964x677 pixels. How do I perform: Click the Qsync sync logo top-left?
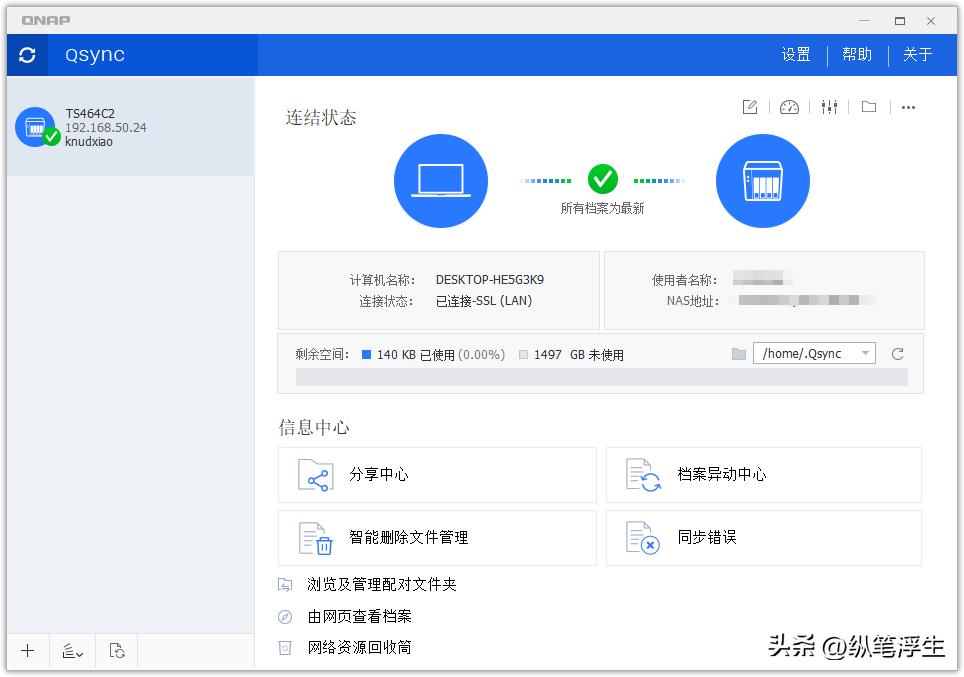click(x=26, y=55)
